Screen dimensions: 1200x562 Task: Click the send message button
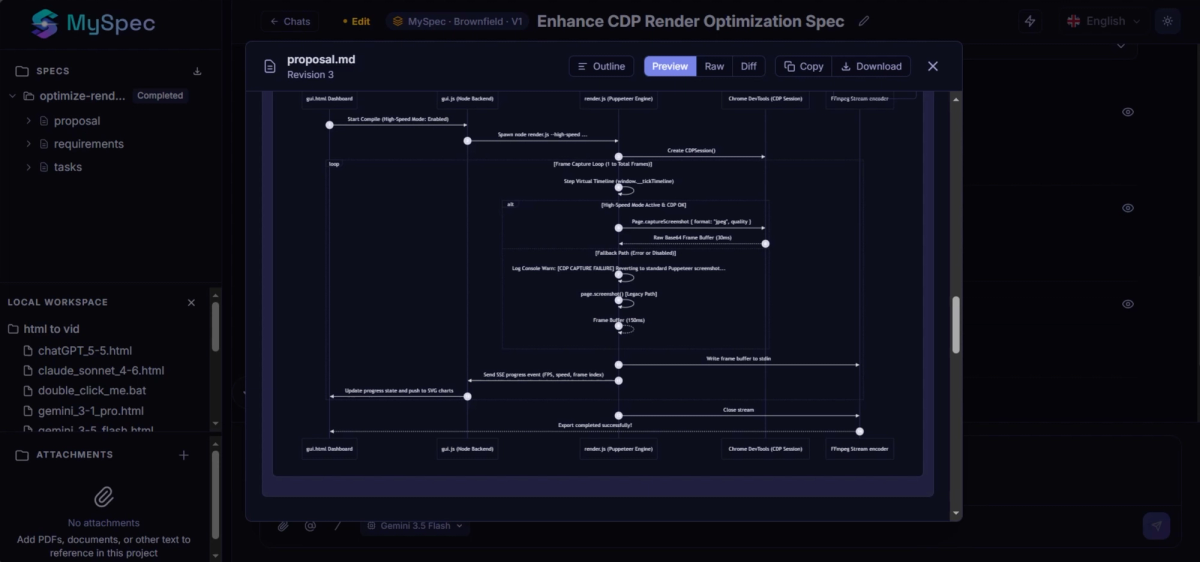1156,525
